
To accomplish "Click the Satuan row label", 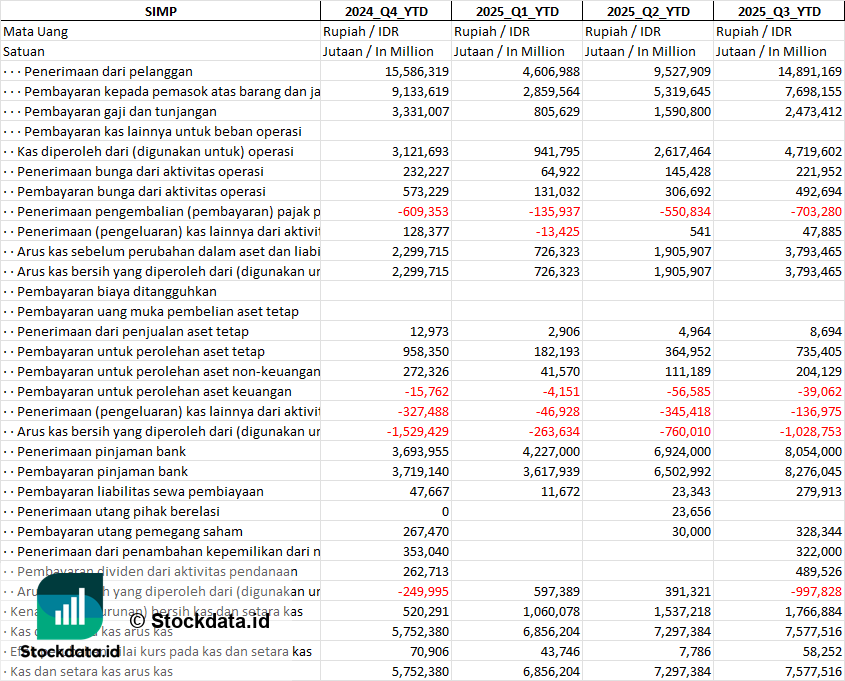I will [x=24, y=52].
